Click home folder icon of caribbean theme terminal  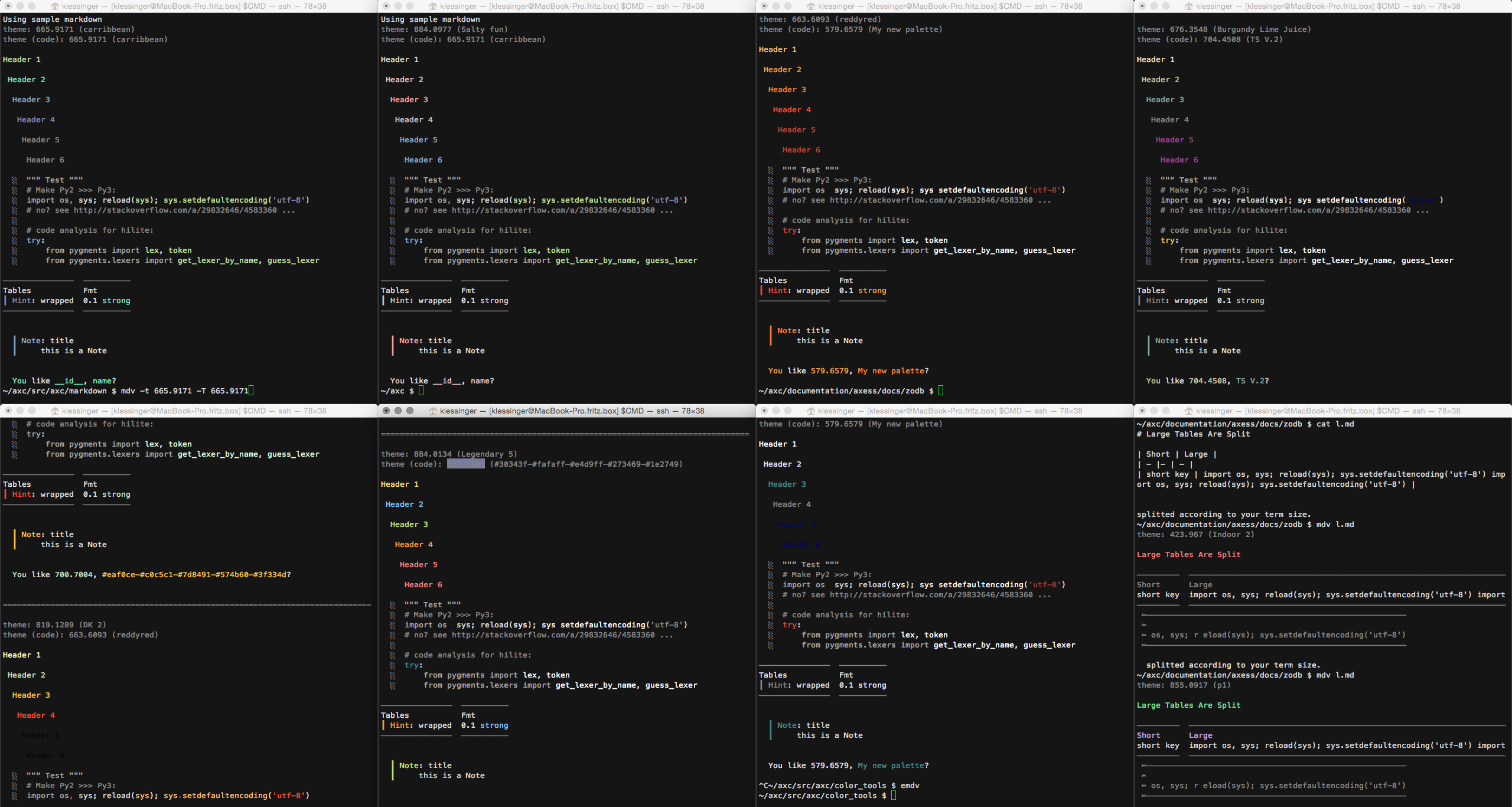click(x=55, y=6)
